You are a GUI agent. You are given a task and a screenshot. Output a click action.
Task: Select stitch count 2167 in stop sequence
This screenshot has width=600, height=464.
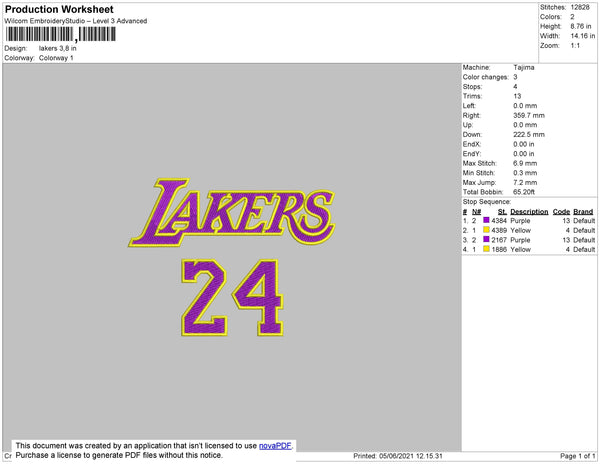click(x=499, y=240)
